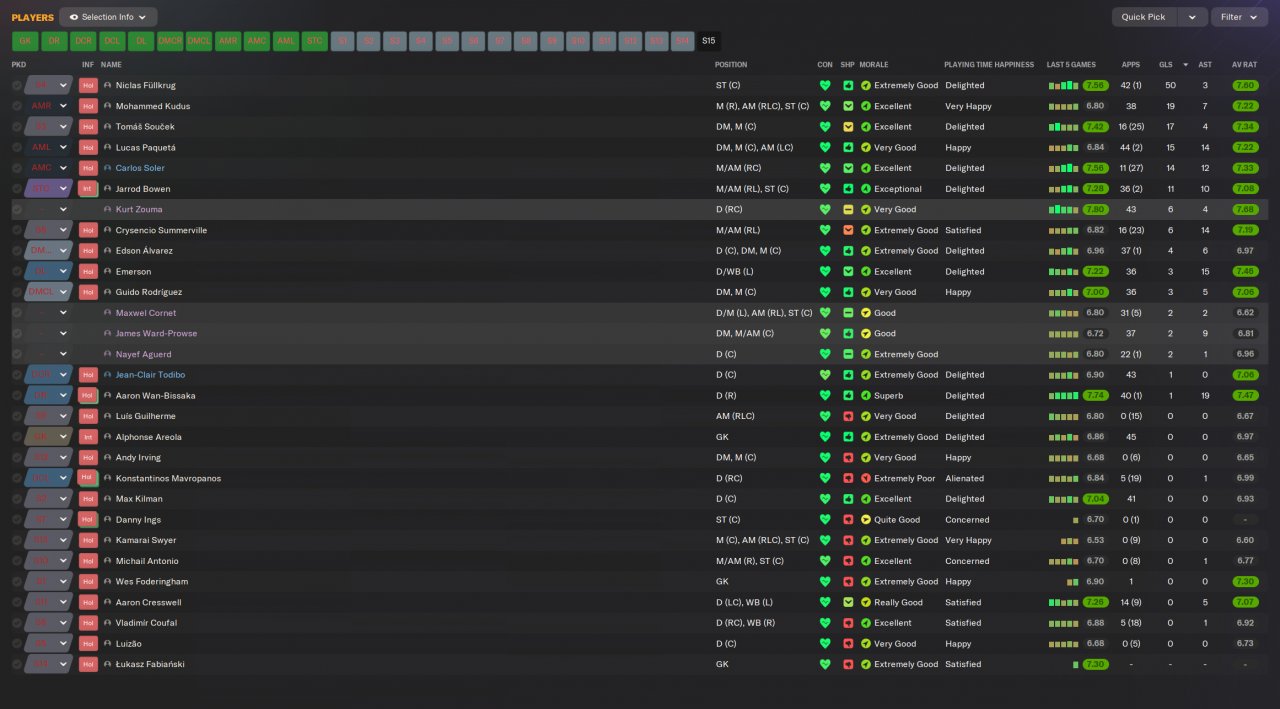Viewport: 1280px width, 709px height.
Task: Toggle the picked checkmark for Łukasz Fabiański
Action: (x=17, y=664)
